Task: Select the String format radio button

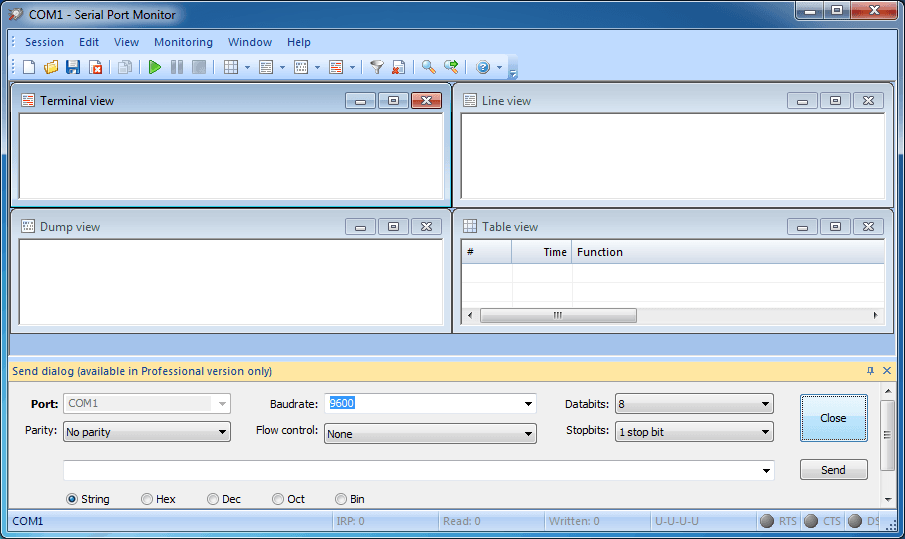Action: [x=72, y=499]
